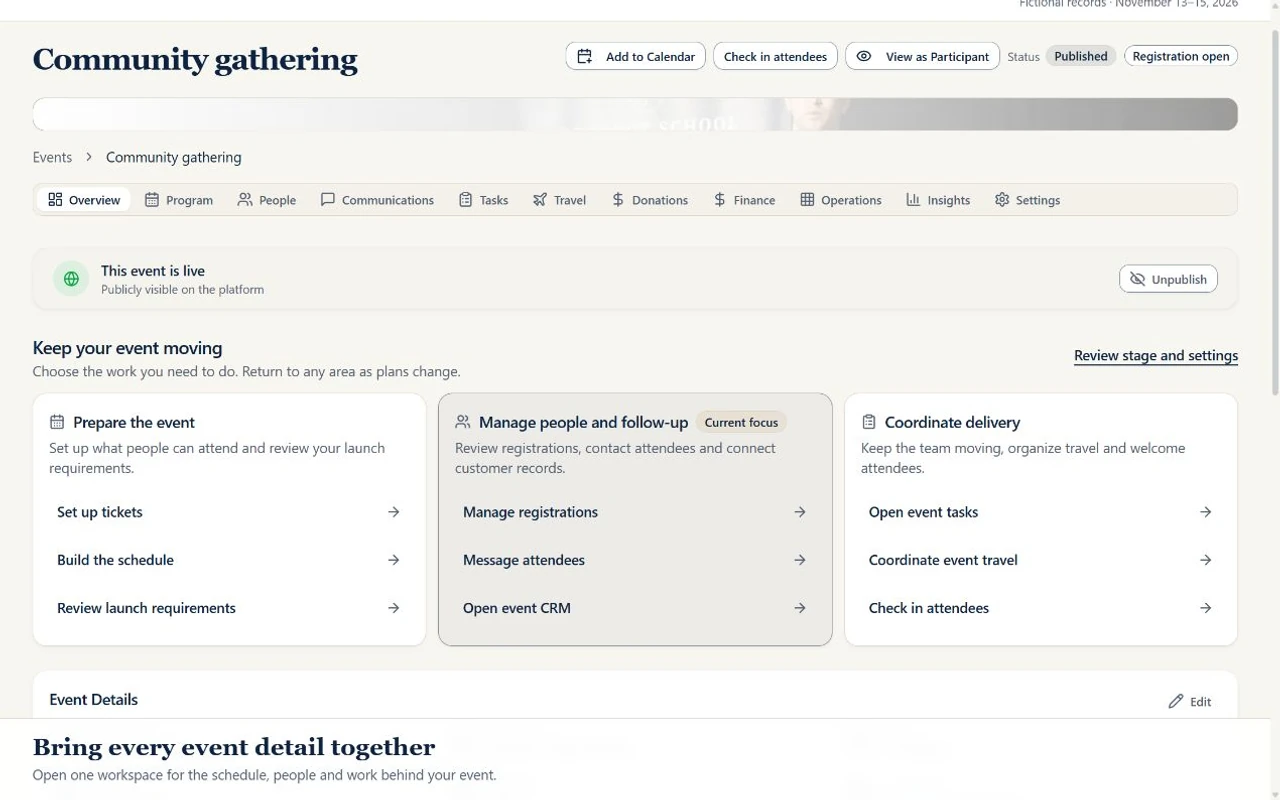This screenshot has height=800, width=1280.
Task: Click the eye icon in View as Participant
Action: click(864, 56)
